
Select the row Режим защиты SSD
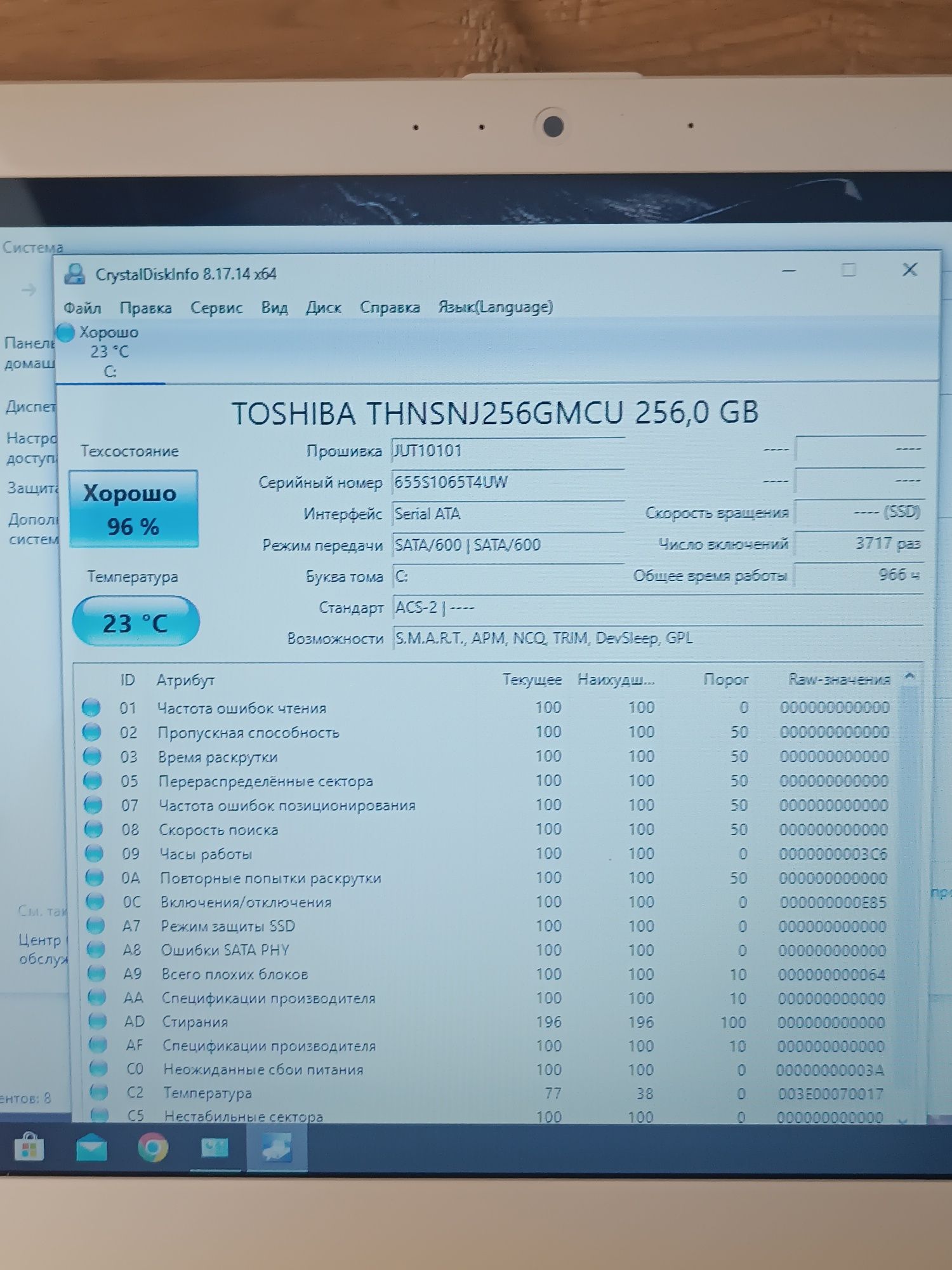point(487,926)
